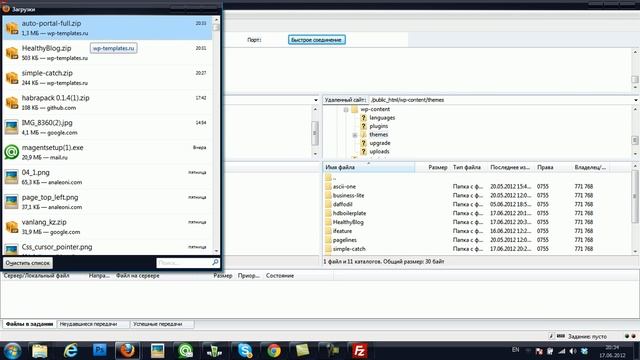
Task: Click Состояние column header in queue
Action: 280,276
